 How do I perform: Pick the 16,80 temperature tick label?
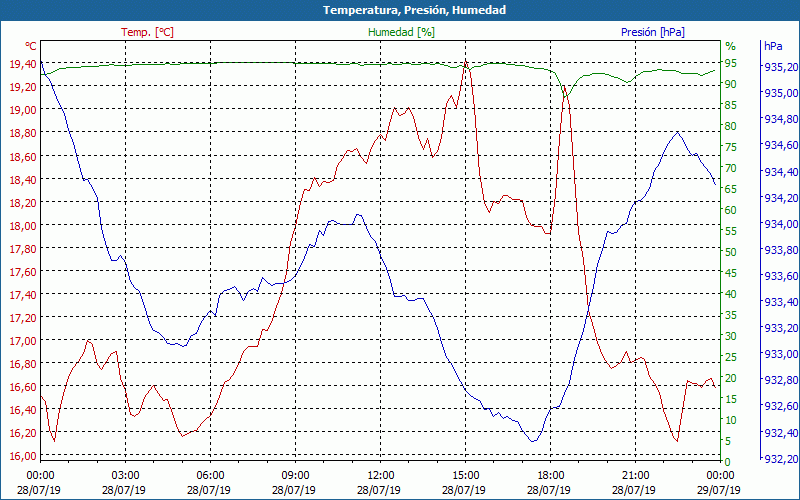(x=23, y=363)
